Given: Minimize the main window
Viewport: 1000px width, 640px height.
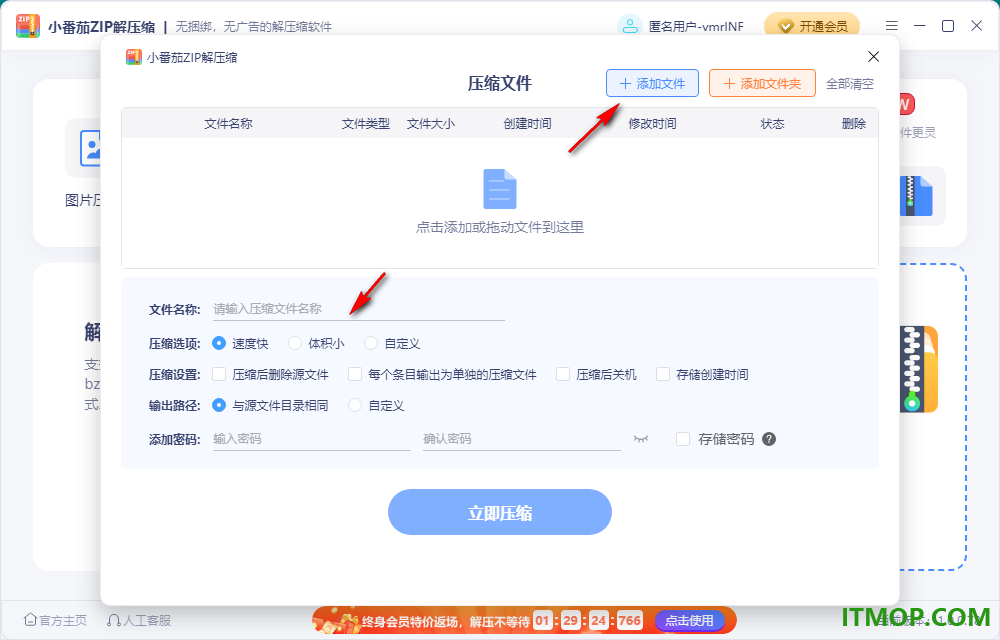Looking at the screenshot, I should pyautogui.click(x=920, y=25).
